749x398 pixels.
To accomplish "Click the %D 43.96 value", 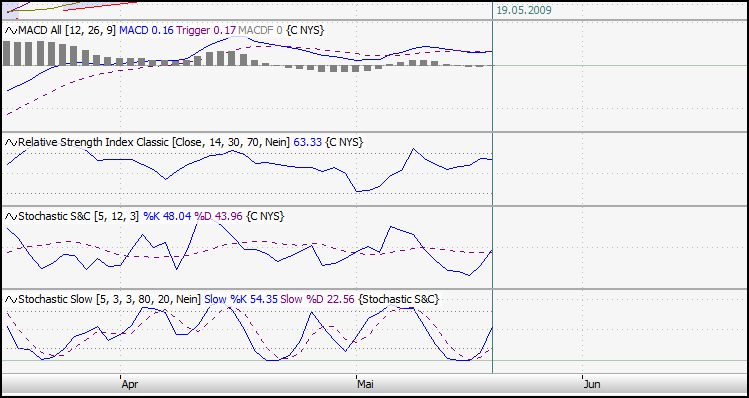I will [219, 217].
